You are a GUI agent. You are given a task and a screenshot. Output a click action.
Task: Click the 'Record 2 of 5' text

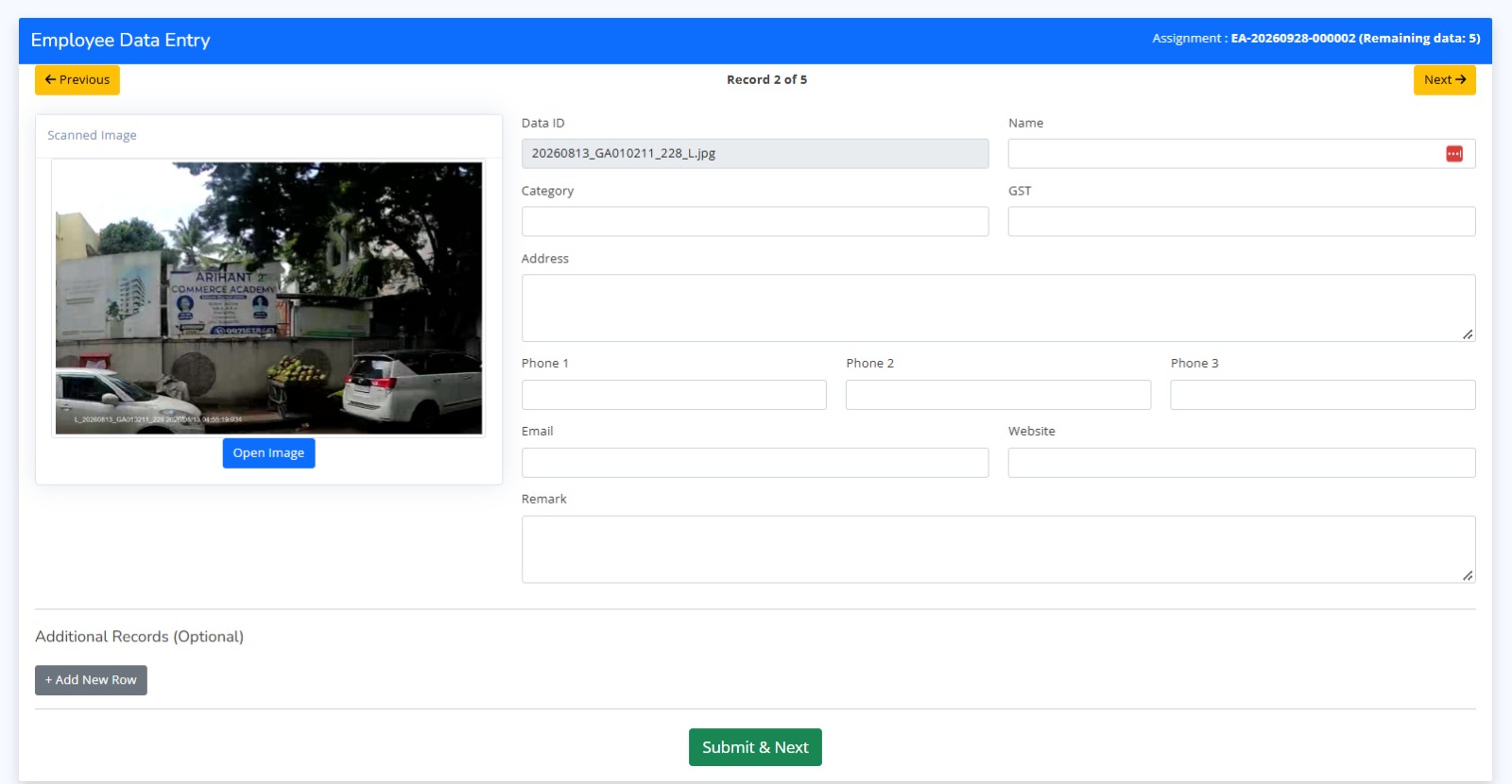(766, 80)
